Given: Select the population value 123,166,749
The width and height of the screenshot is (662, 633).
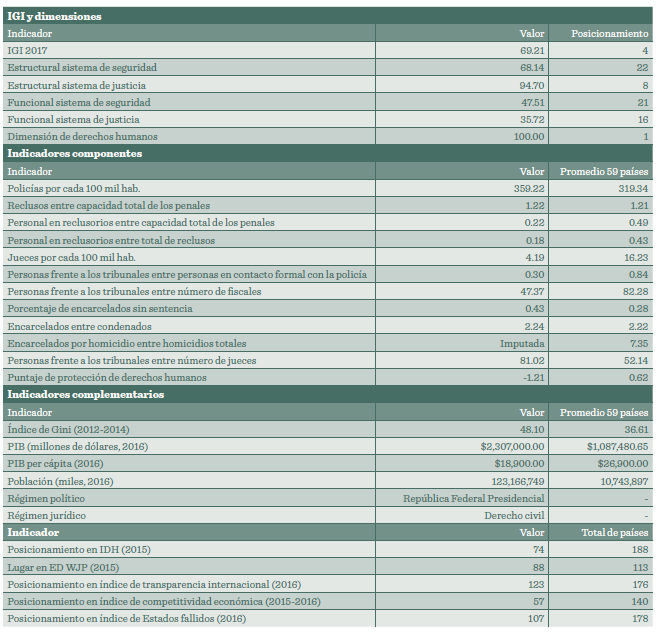Looking at the screenshot, I should (x=518, y=481).
